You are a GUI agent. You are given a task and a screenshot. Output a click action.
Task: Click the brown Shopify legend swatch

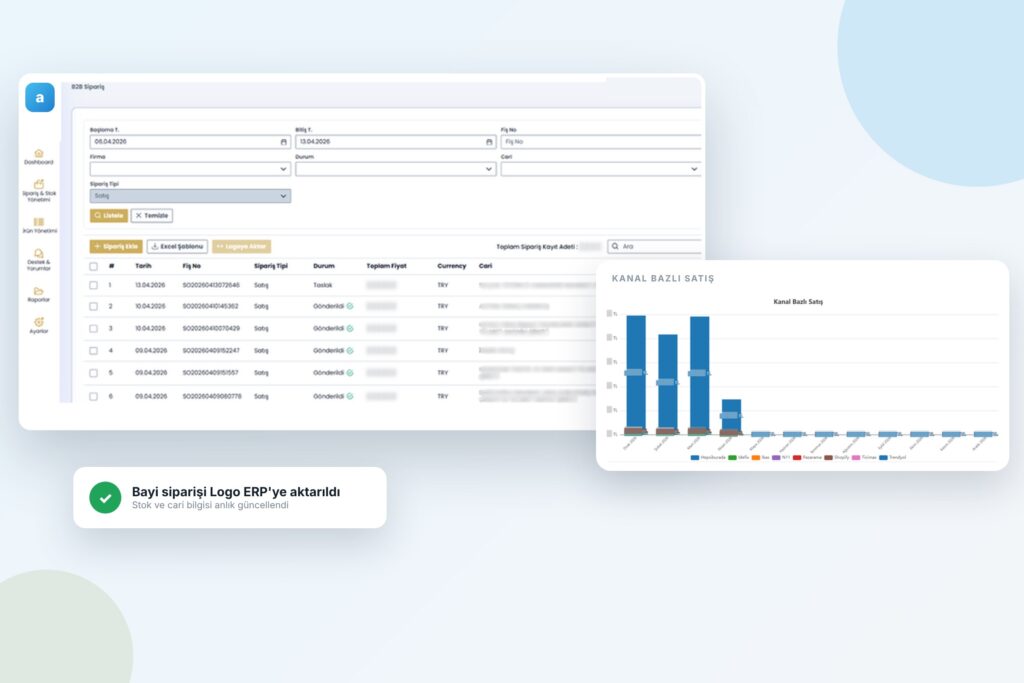tap(829, 458)
